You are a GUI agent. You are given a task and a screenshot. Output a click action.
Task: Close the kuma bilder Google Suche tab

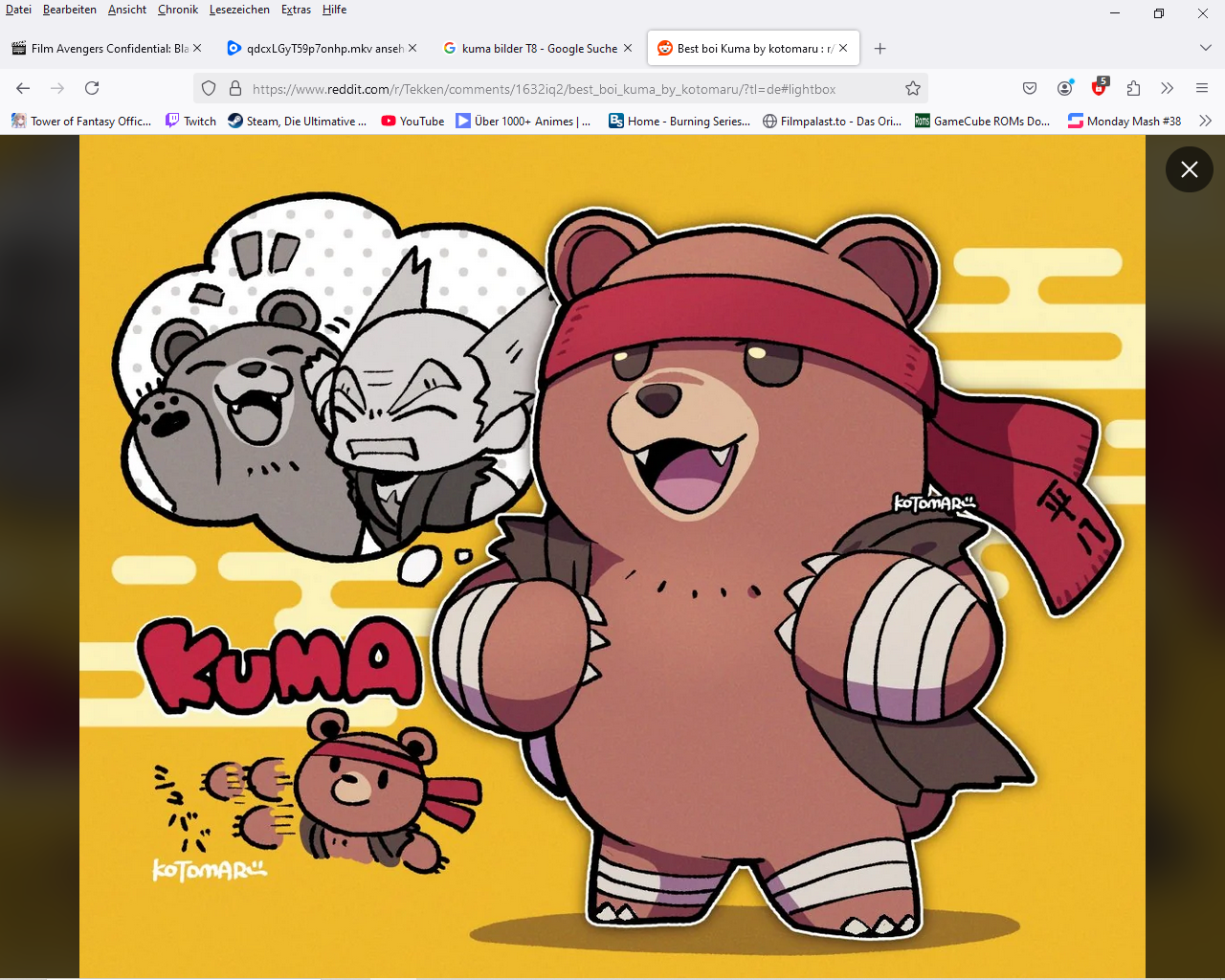(x=628, y=48)
